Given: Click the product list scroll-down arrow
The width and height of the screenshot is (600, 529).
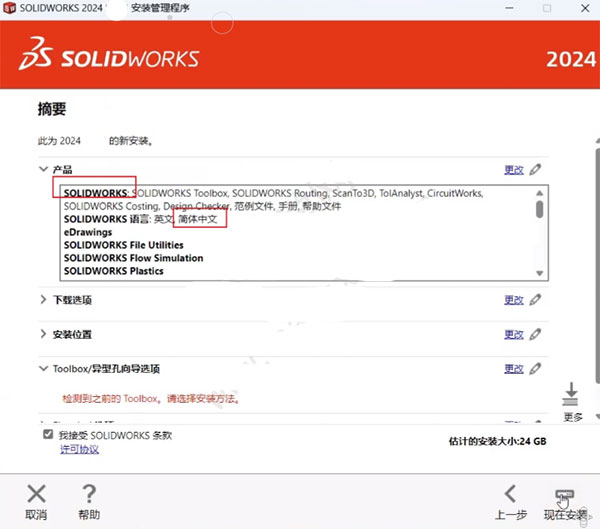Looking at the screenshot, I should [540, 273].
